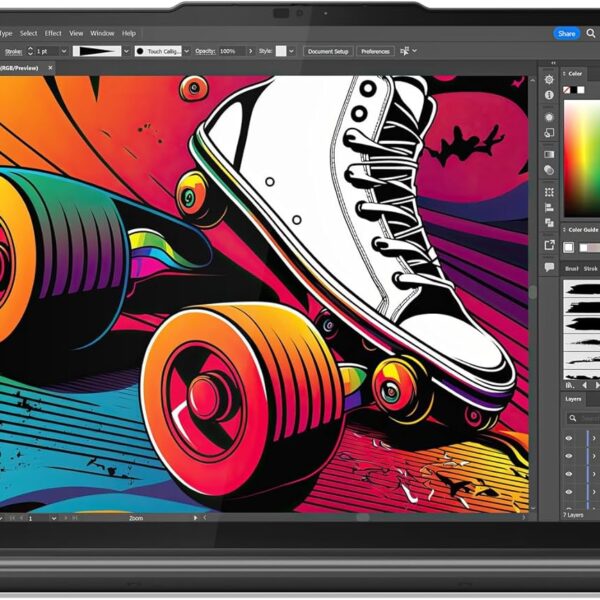Hide the third layer via eye icon
Image resolution: width=600 pixels, height=600 pixels.
coord(569,474)
